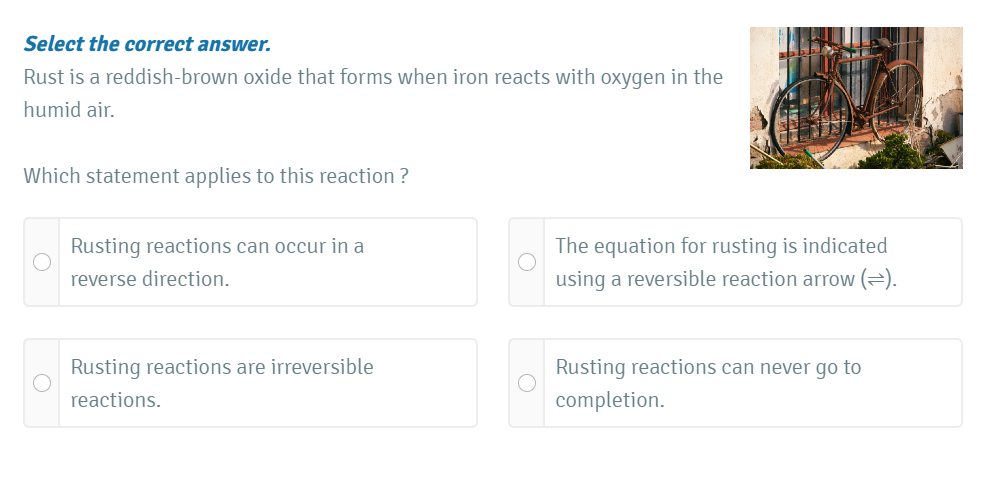Click the question 'Which statement applies to this reaction ?'
1001x479 pixels.
tap(215, 176)
